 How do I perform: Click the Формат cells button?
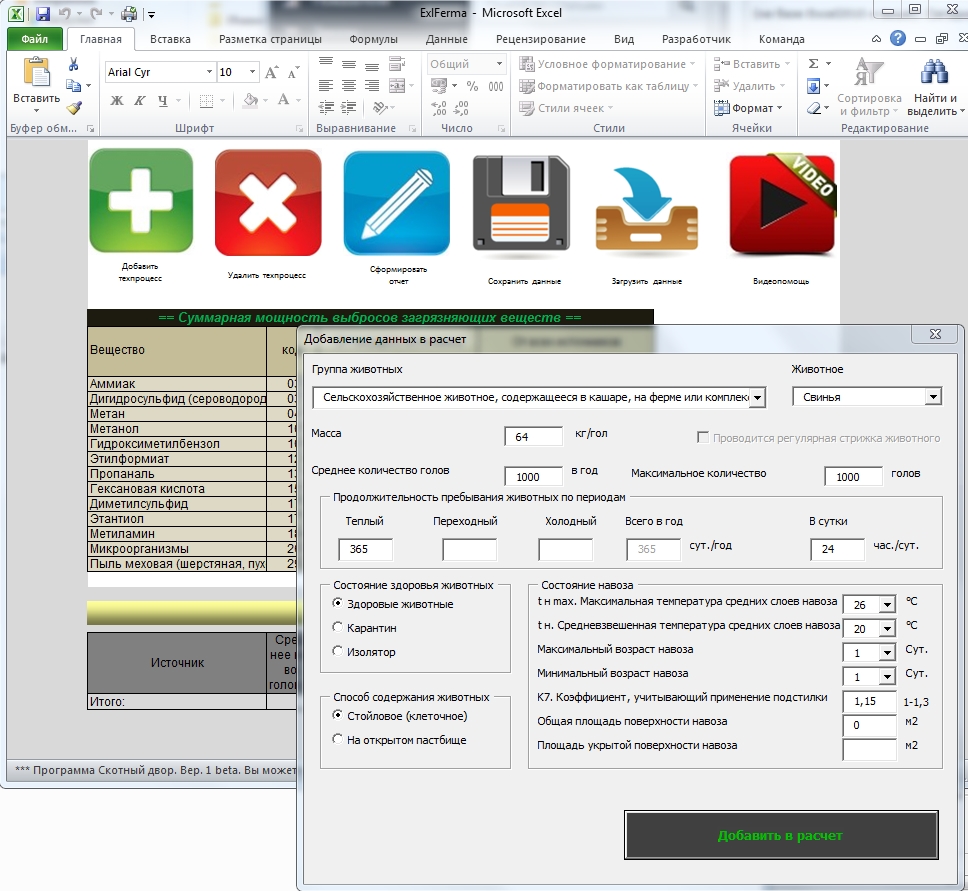tap(748, 108)
